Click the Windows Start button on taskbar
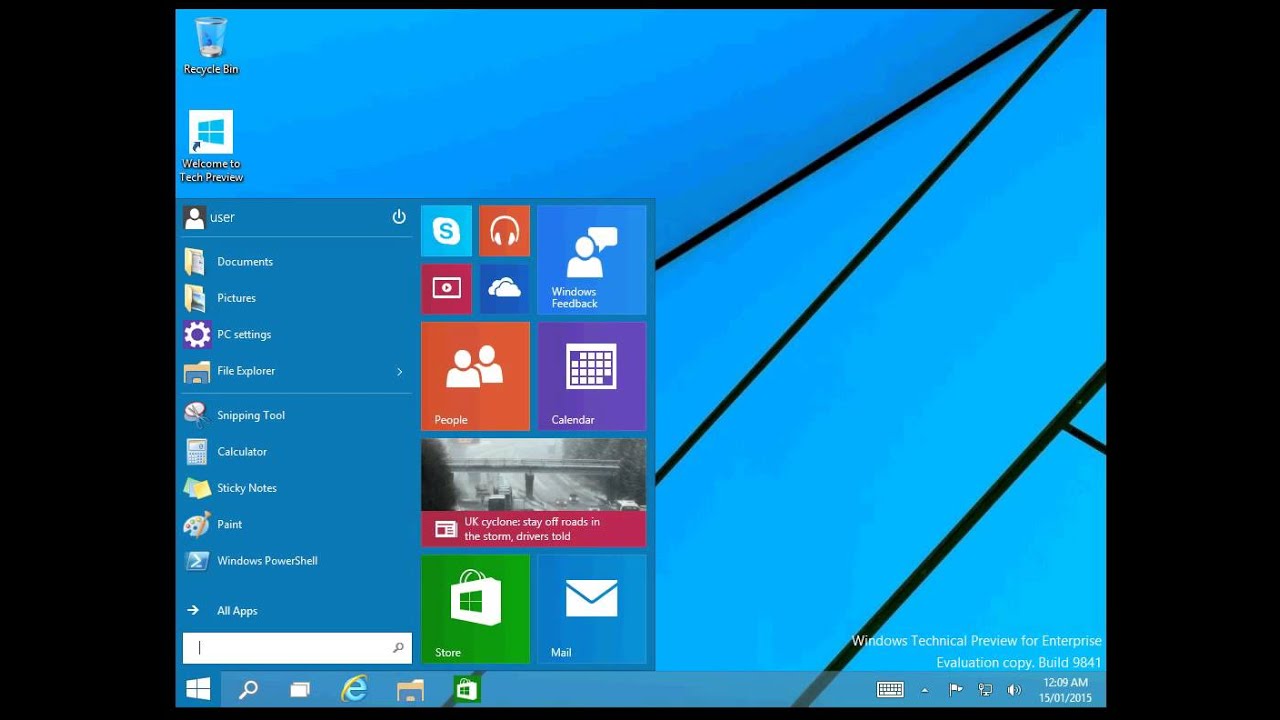This screenshot has height=720, width=1280. tap(198, 689)
